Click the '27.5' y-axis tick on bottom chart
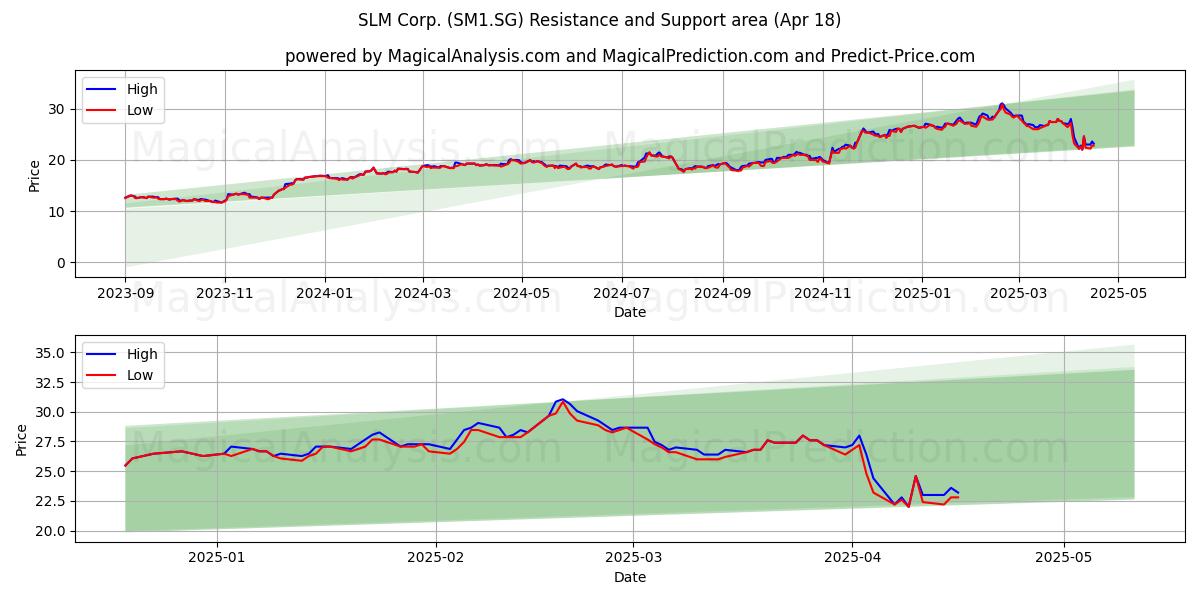 pyautogui.click(x=52, y=442)
